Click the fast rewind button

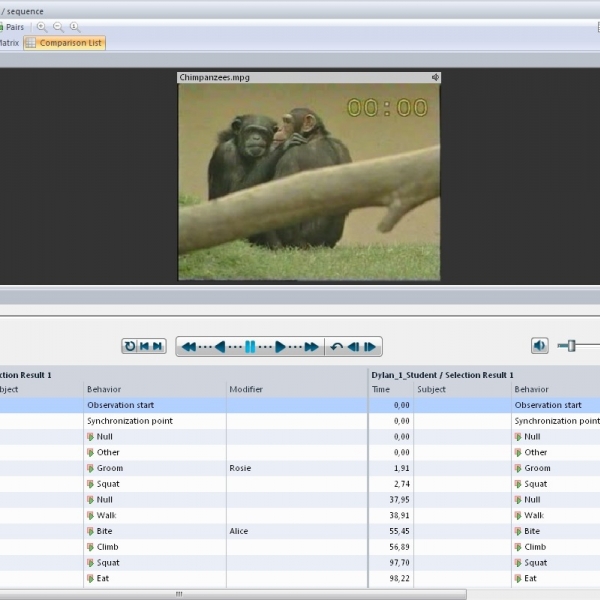tap(190, 347)
